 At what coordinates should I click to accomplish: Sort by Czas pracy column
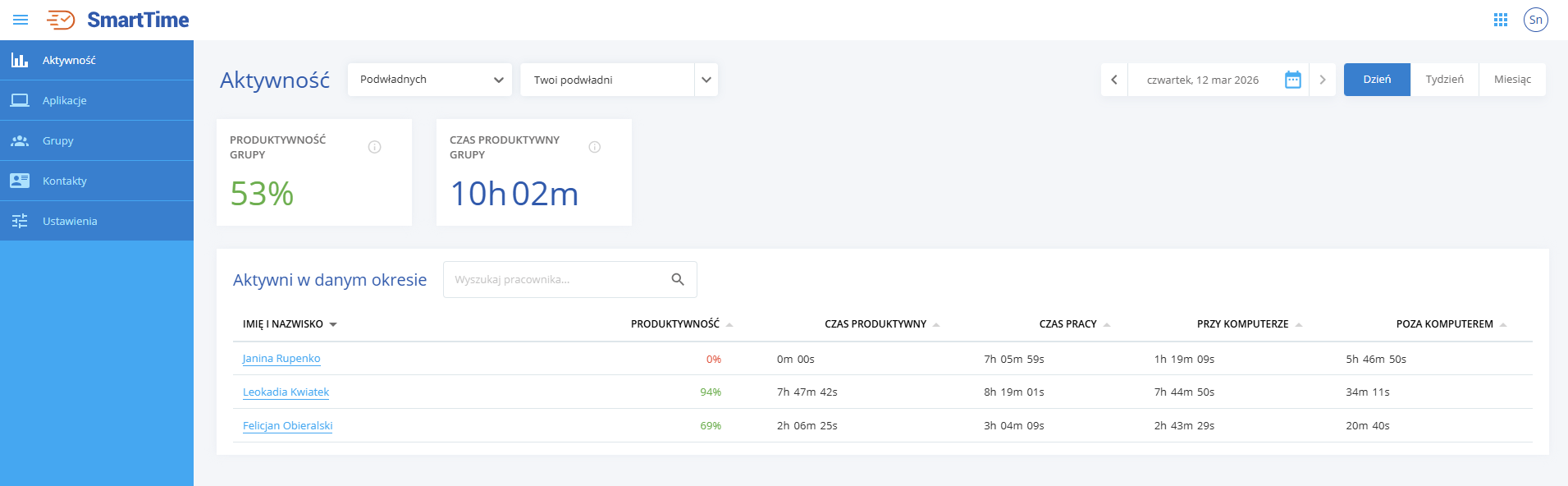(x=1074, y=324)
